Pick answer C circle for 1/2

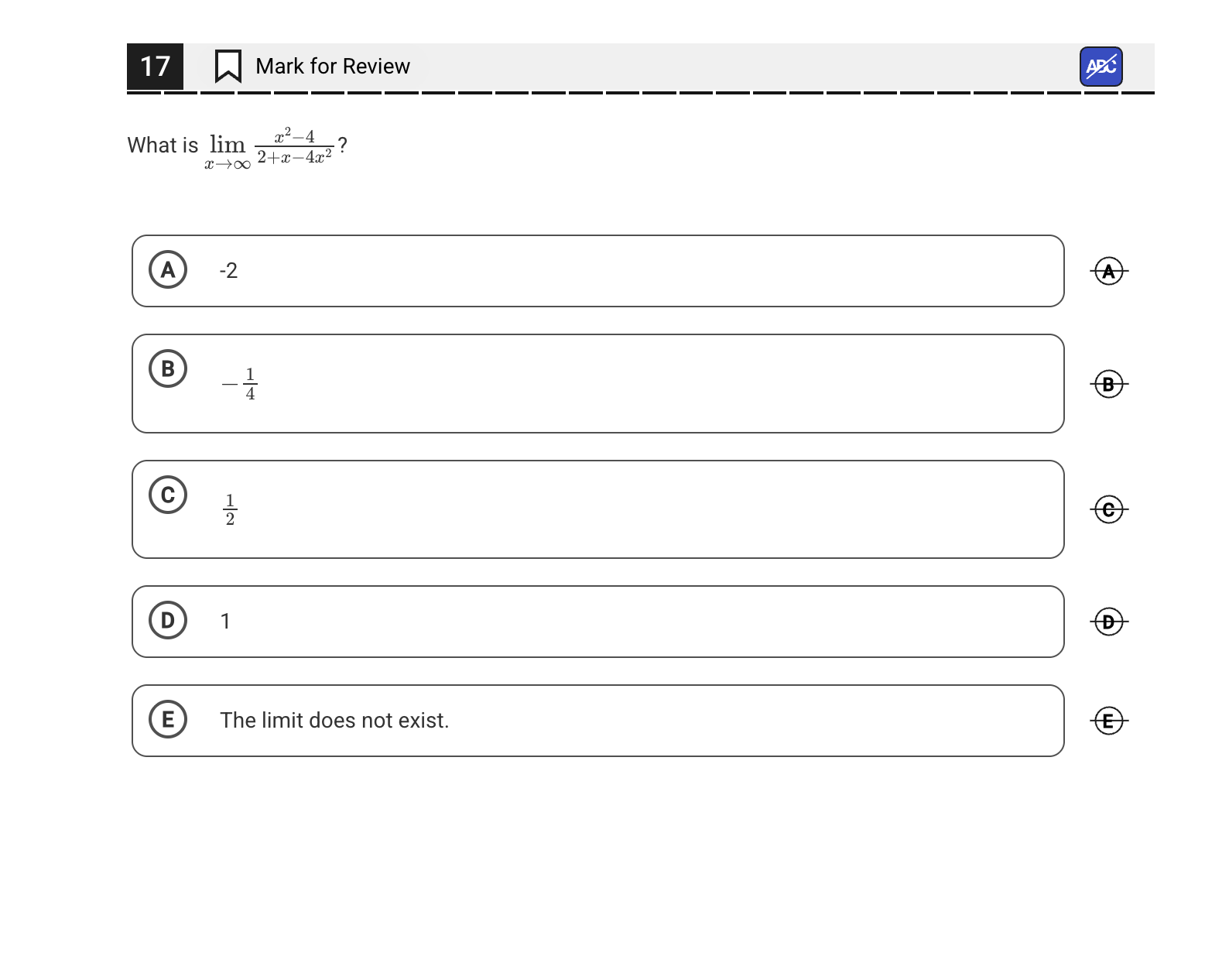click(168, 495)
